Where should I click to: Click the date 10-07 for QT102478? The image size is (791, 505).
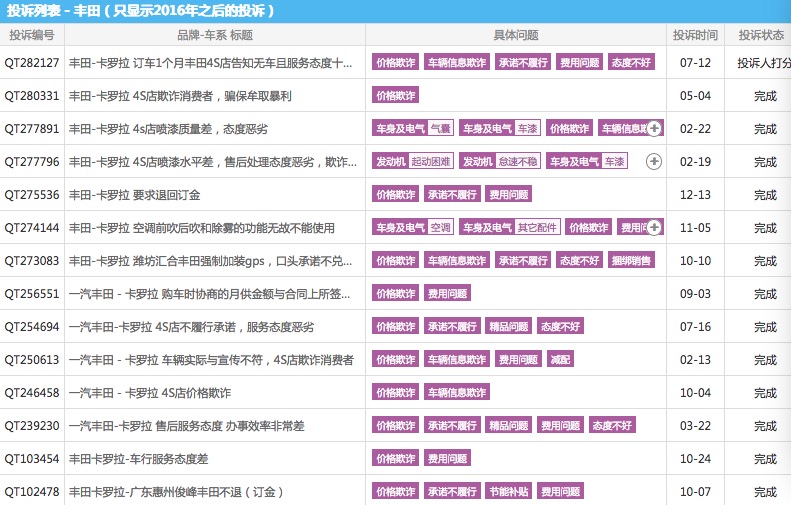[x=695, y=492]
